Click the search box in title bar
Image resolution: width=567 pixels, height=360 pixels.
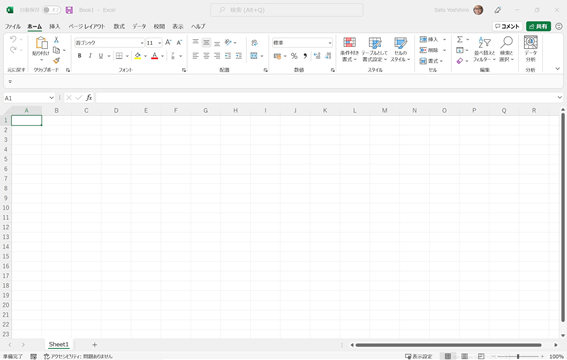pos(287,10)
